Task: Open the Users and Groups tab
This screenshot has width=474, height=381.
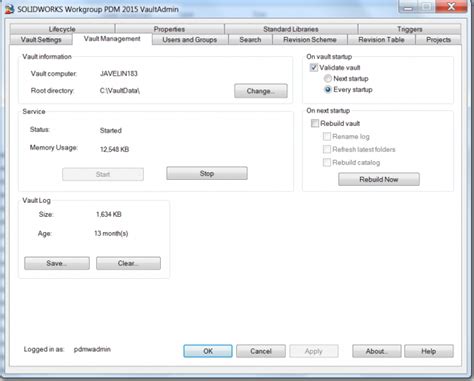Action: [190, 39]
